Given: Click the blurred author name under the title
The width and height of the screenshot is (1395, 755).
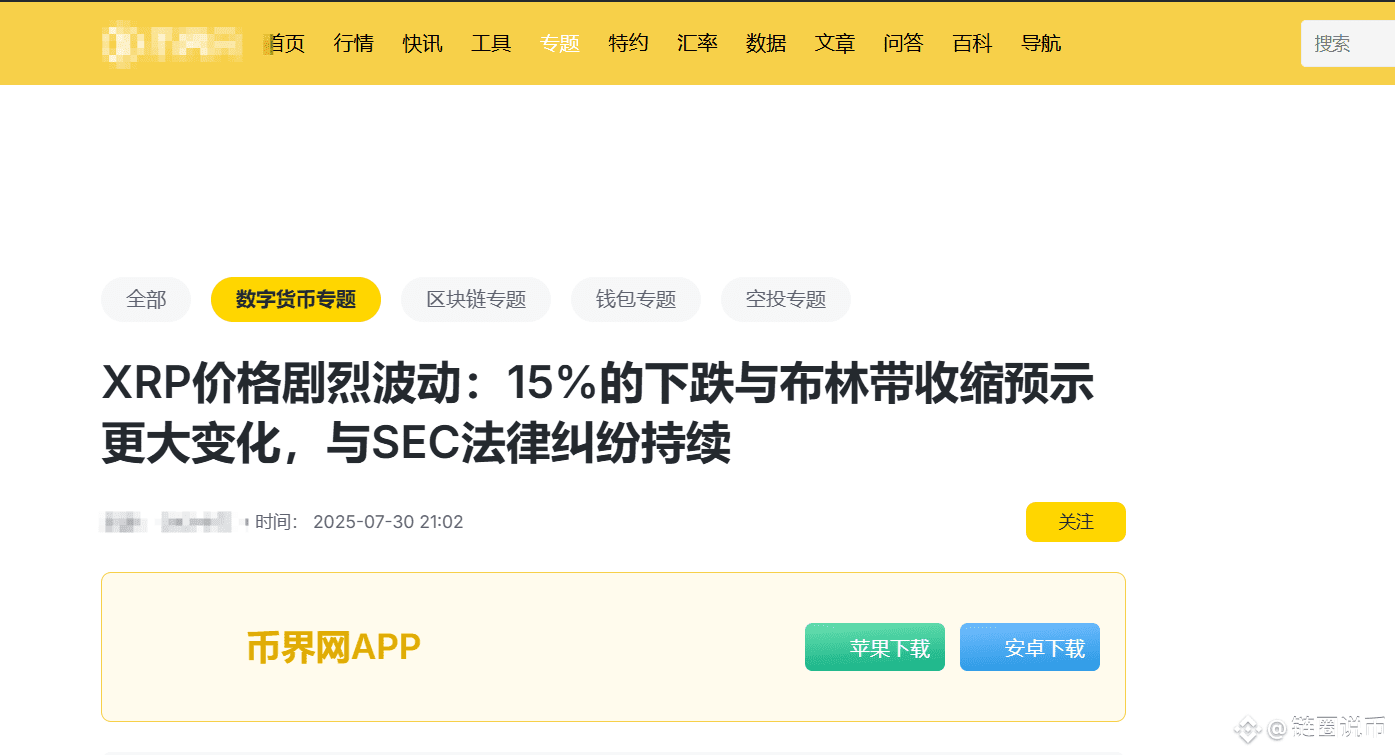Looking at the screenshot, I should click(x=168, y=522).
